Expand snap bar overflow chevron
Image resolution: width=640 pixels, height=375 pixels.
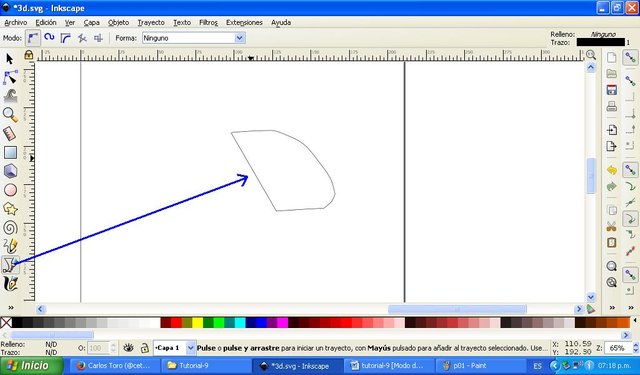point(631,308)
